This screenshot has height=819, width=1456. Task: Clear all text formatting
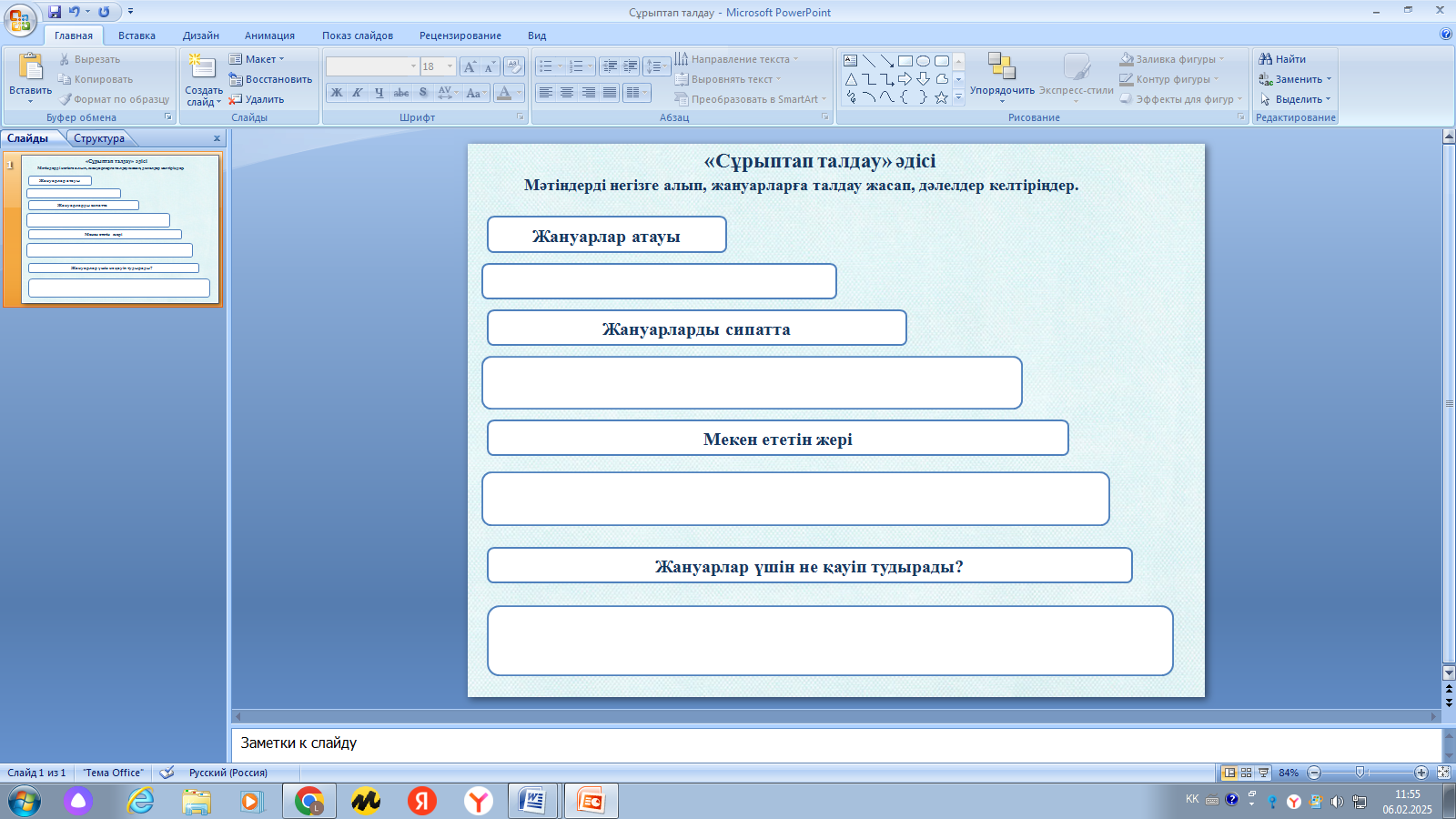514,66
